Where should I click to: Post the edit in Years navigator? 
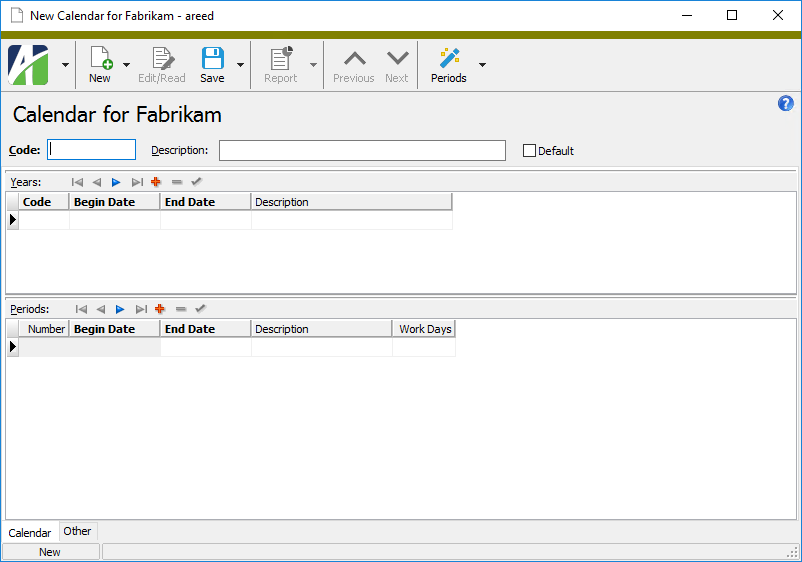[196, 182]
